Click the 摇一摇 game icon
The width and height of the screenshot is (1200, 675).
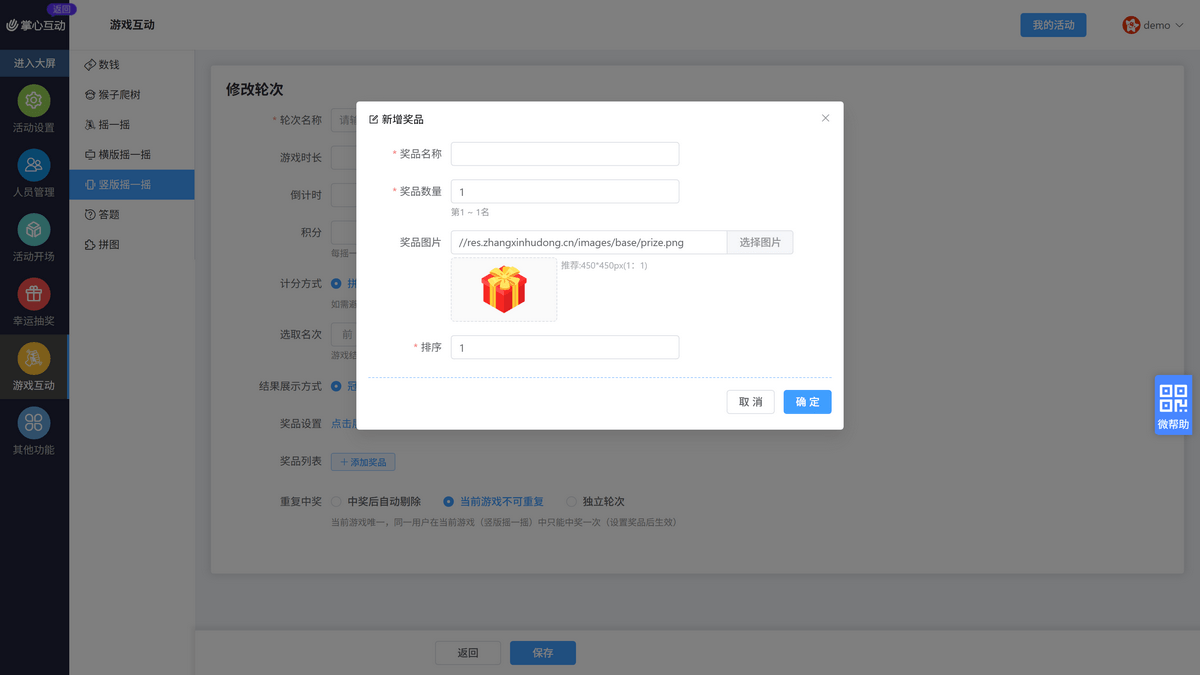(90, 125)
